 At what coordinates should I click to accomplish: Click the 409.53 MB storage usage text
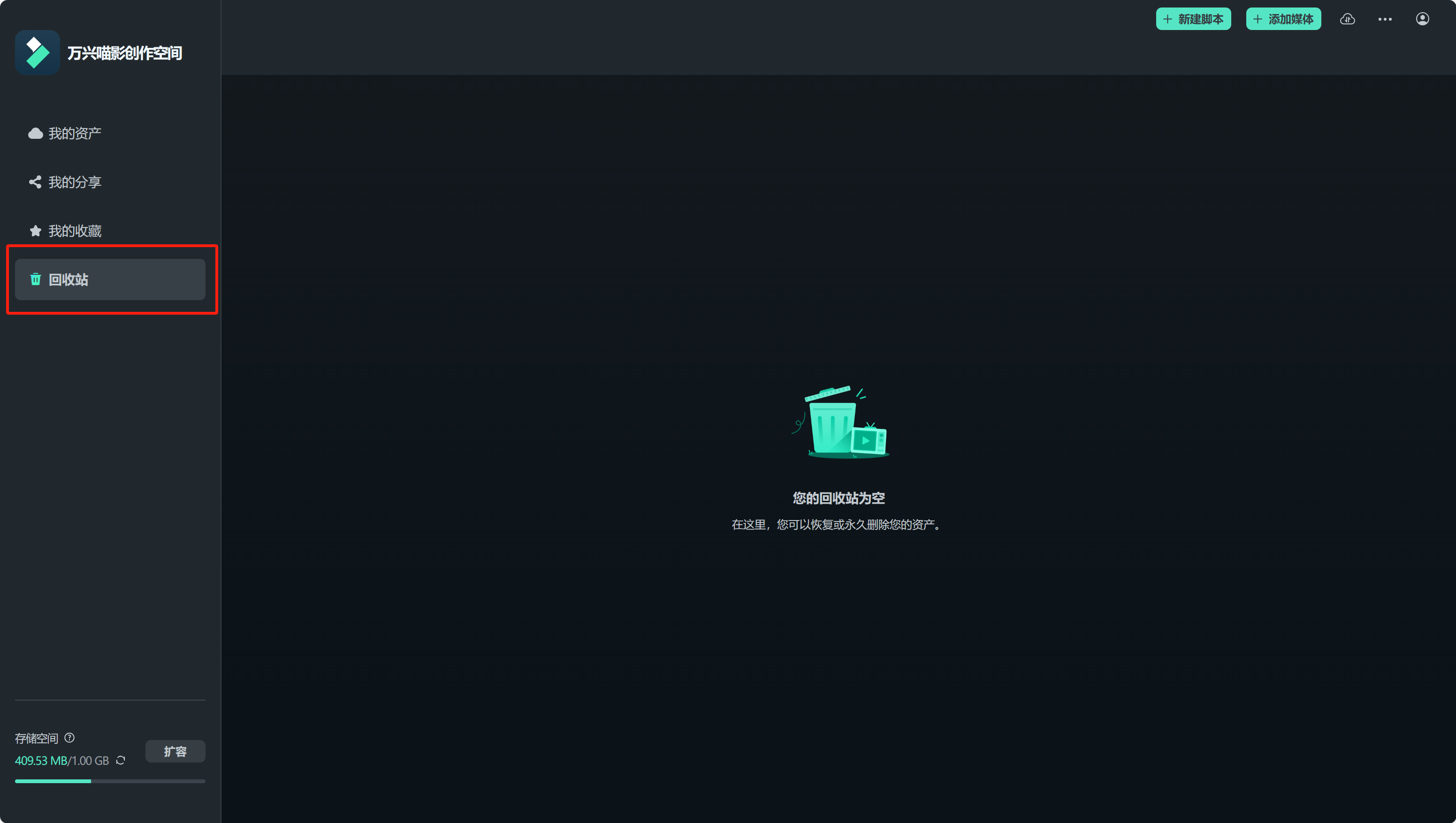[x=41, y=761]
